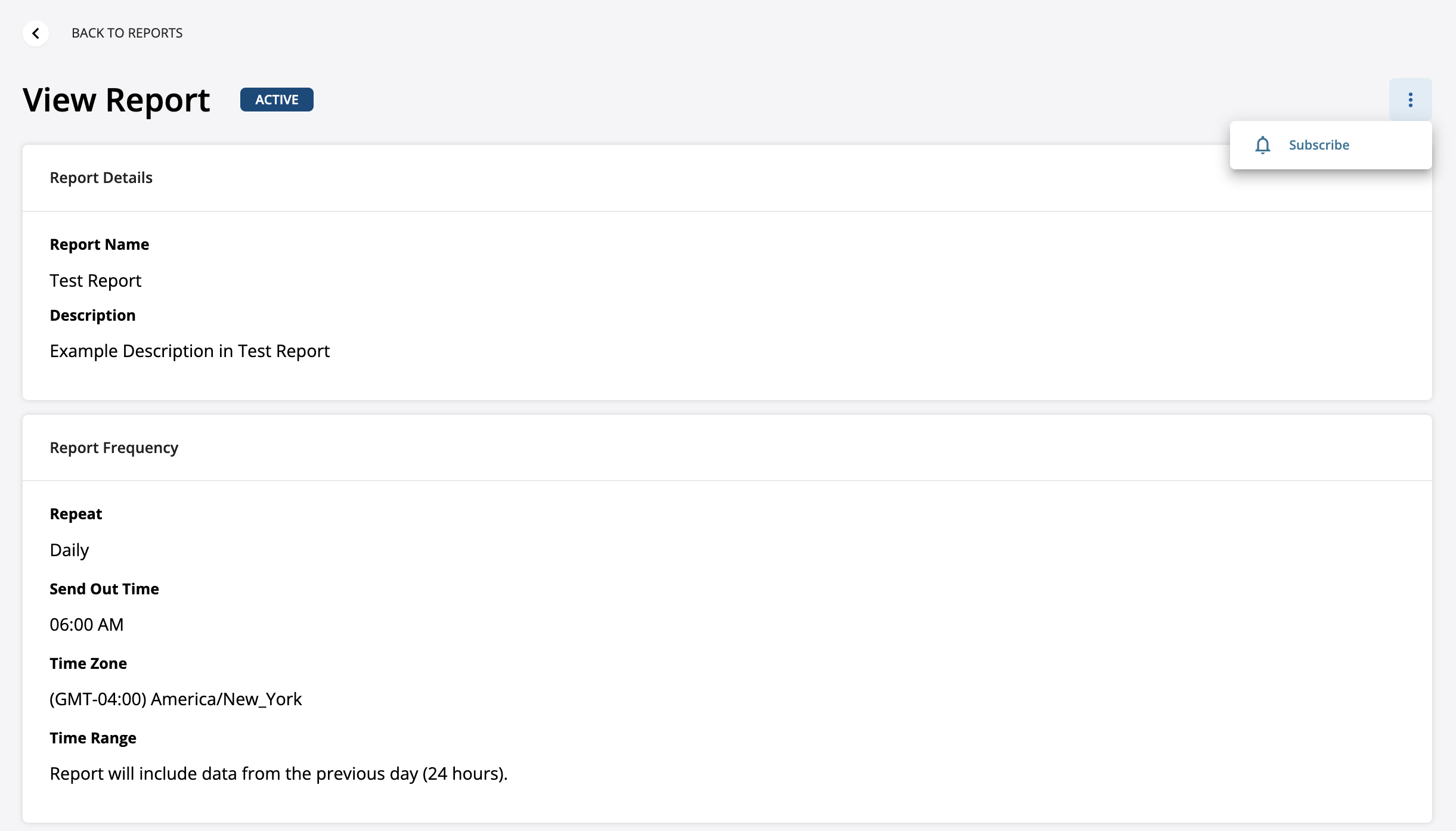The image size is (1456, 831).
Task: Select the Test Report name text
Action: pos(95,281)
